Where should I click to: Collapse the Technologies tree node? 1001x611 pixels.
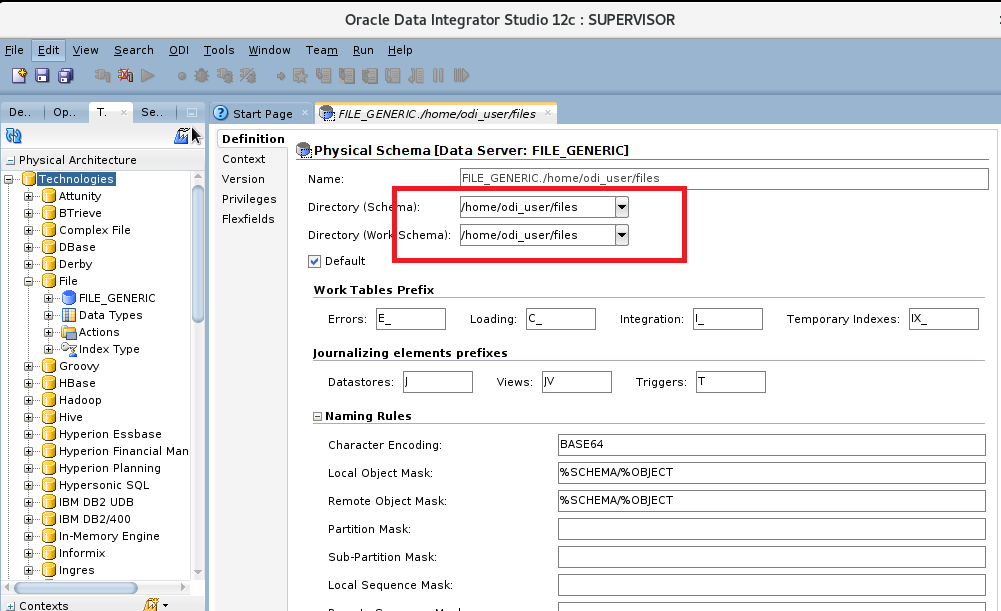pyautogui.click(x=9, y=179)
